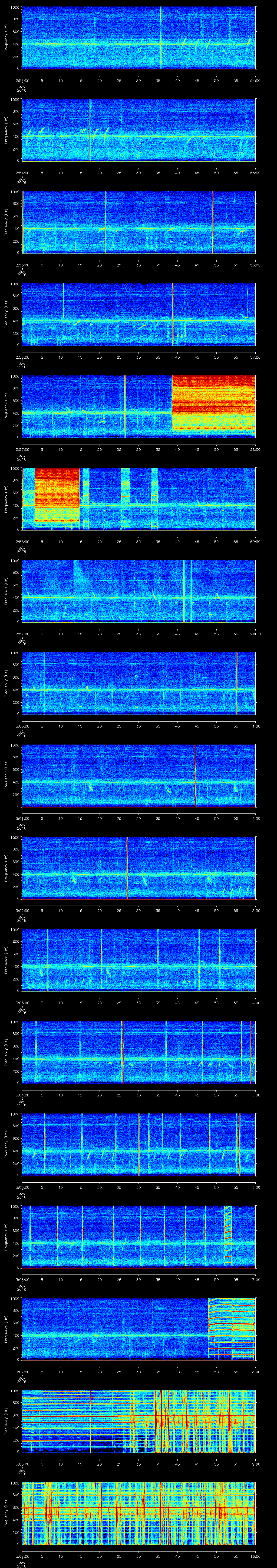Image resolution: width=277 pixels, height=1568 pixels.
Task: Click the '2:59:00' time label
Action: pos(22,634)
